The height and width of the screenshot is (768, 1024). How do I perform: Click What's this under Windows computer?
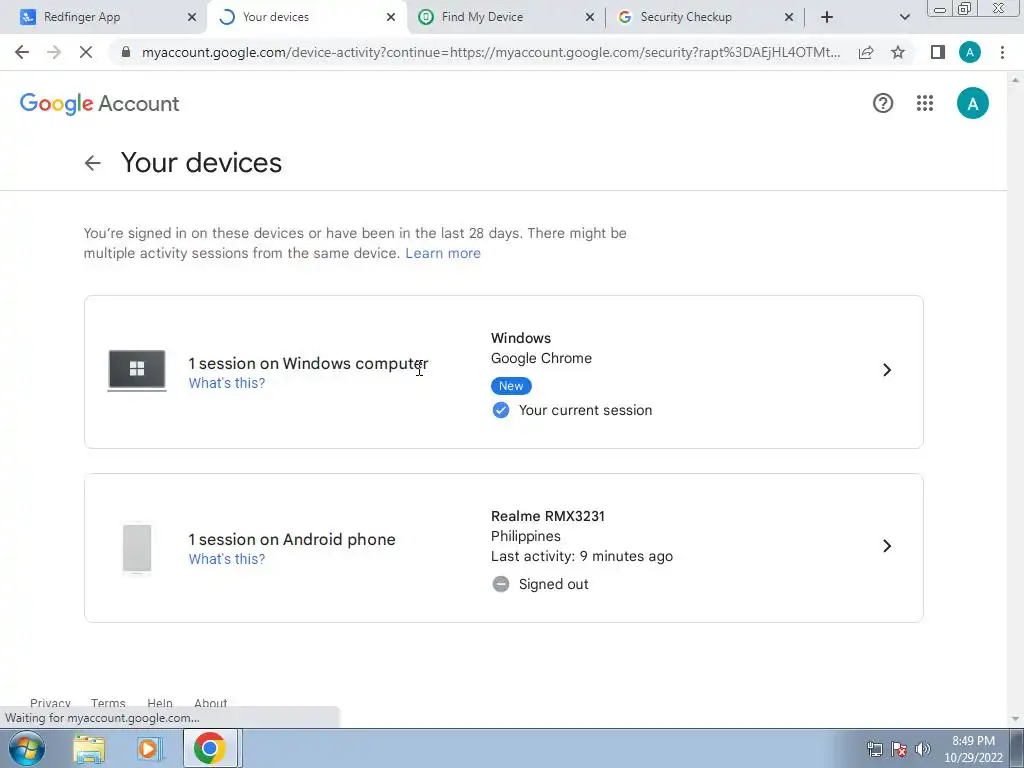point(227,383)
